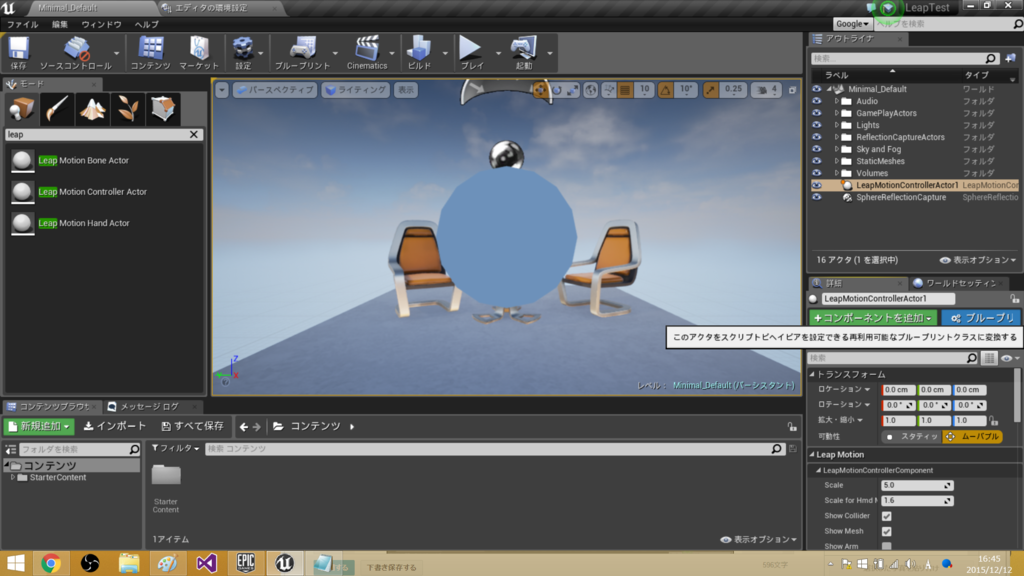Open the Google search engine dropdown
Image resolution: width=1024 pixels, height=576 pixels.
[852, 24]
